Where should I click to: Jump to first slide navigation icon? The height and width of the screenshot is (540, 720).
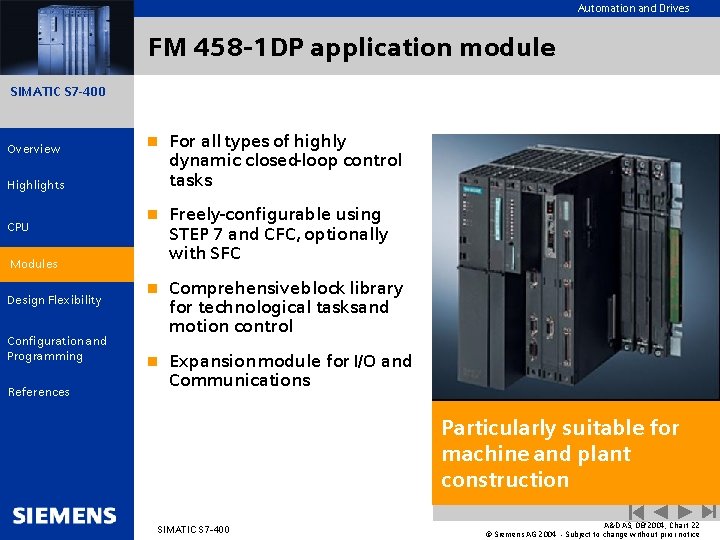click(636, 512)
